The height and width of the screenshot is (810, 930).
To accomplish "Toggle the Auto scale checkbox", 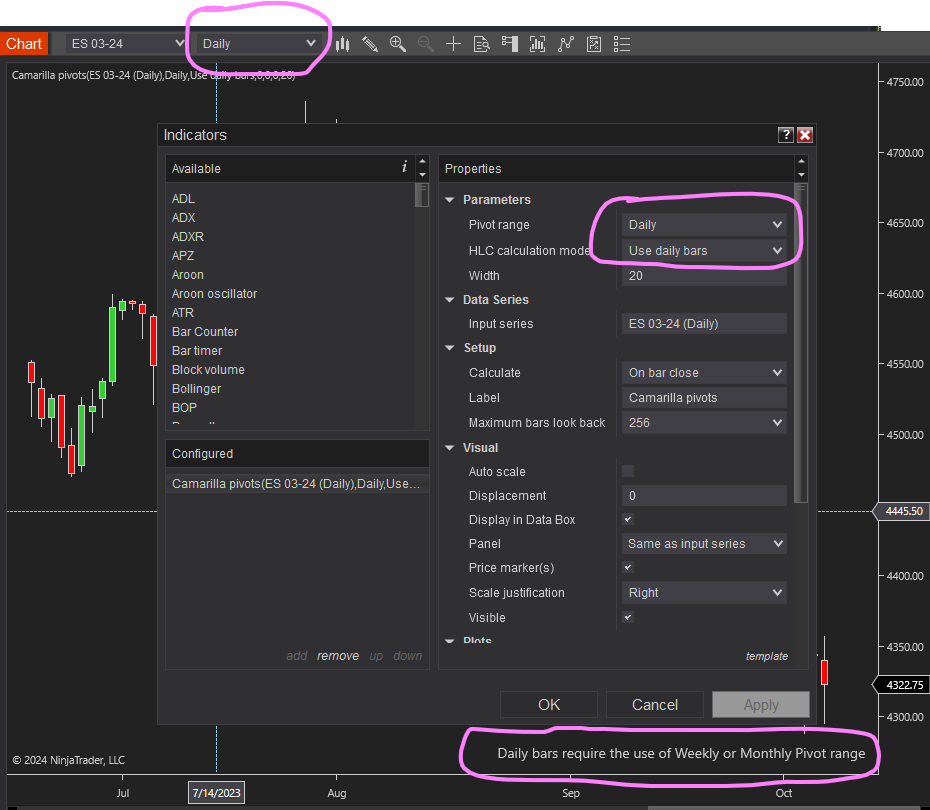I will (628, 471).
